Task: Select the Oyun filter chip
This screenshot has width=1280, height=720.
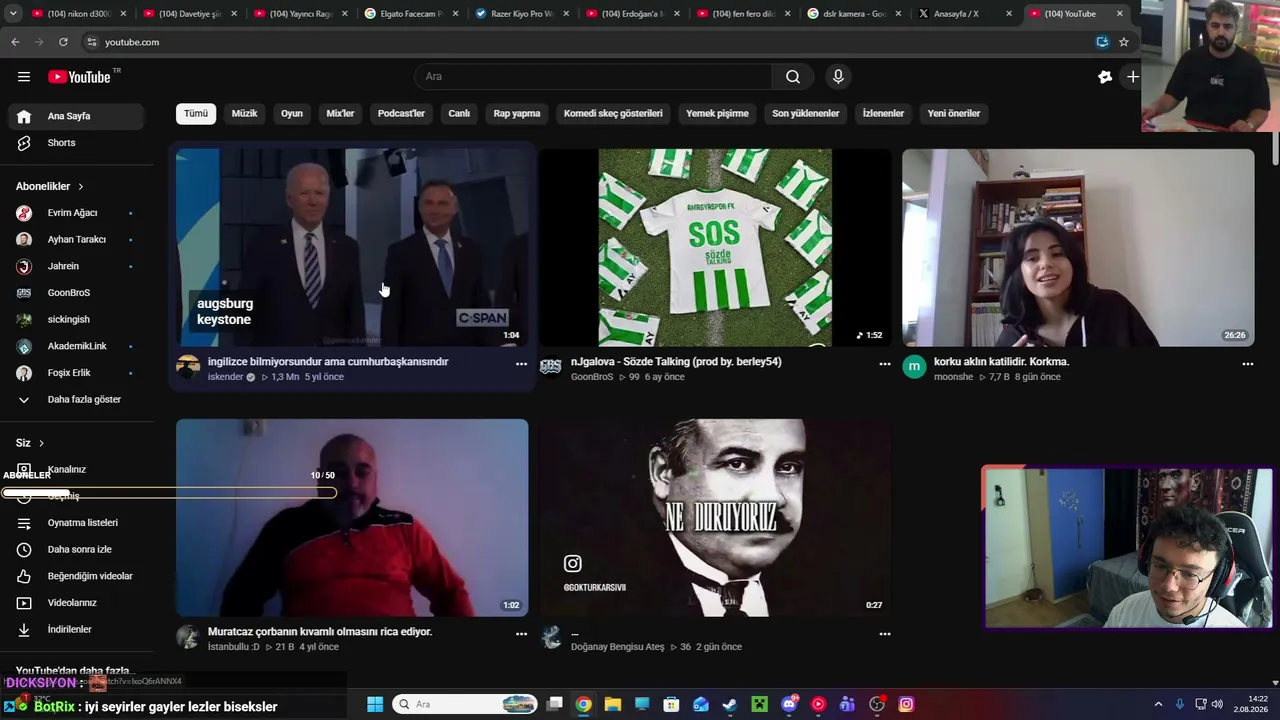Action: [292, 113]
